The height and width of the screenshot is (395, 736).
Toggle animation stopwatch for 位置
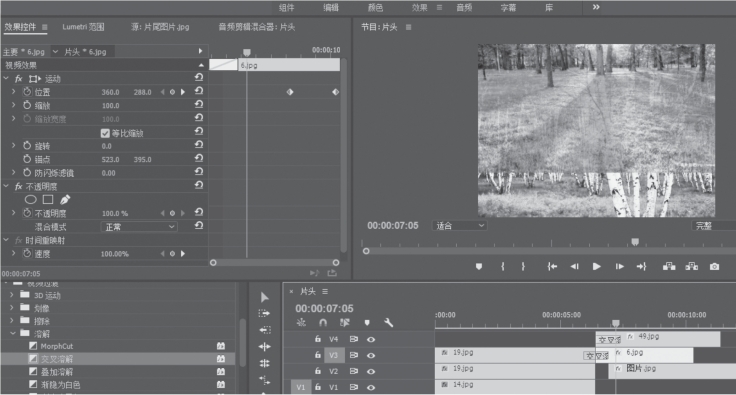point(27,92)
